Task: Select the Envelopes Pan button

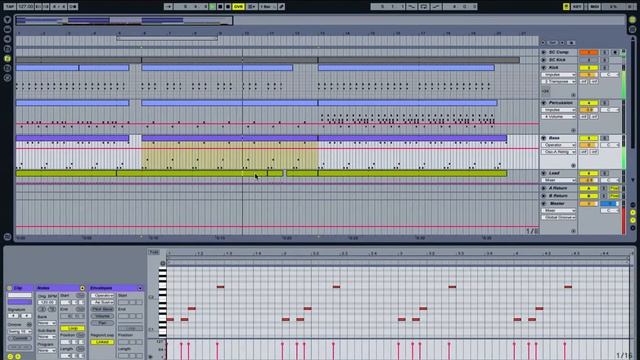Action: pos(102,323)
